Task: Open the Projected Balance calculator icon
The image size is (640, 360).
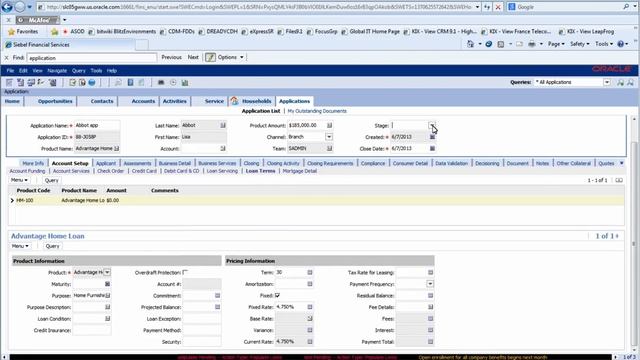Action: tap(218, 307)
